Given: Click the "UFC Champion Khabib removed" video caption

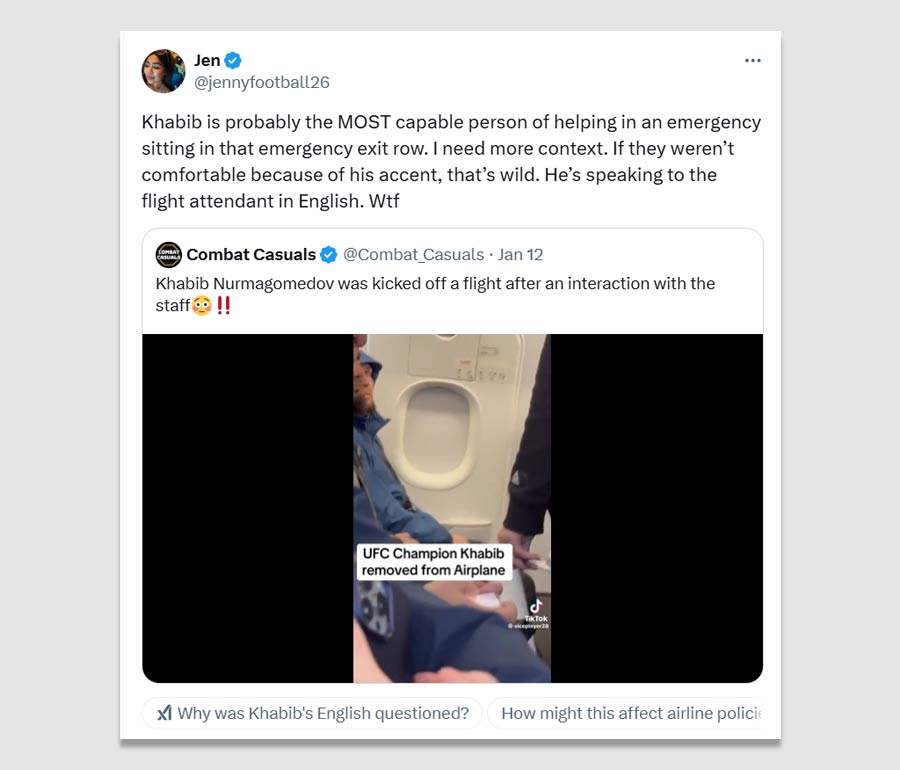Looking at the screenshot, I should tap(434, 562).
